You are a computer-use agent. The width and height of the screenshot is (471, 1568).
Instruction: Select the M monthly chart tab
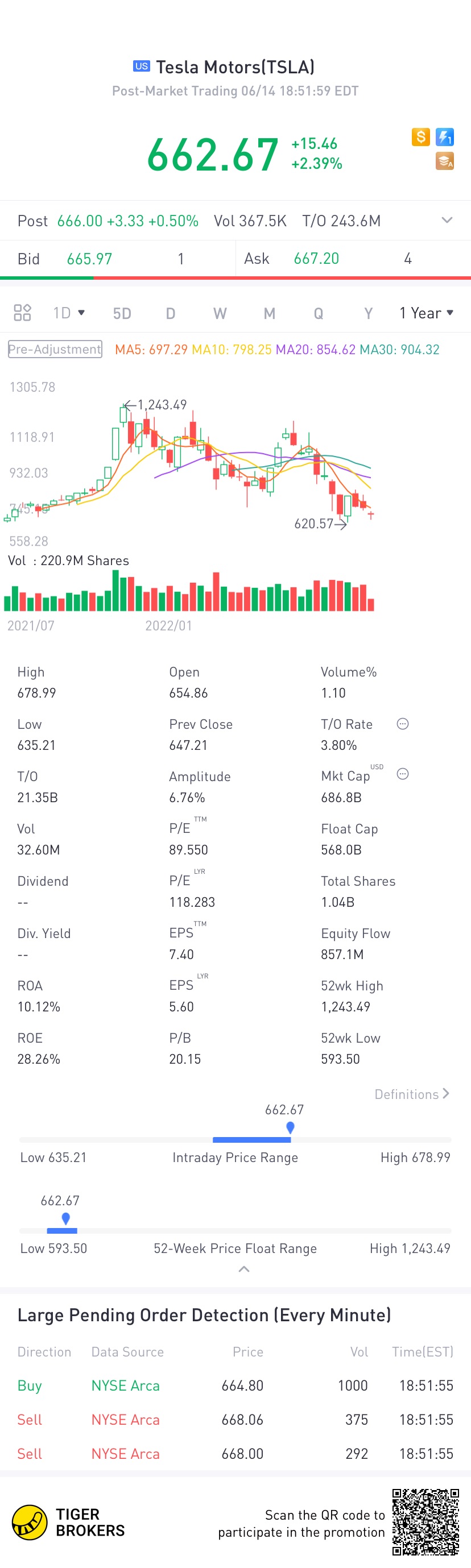(269, 313)
